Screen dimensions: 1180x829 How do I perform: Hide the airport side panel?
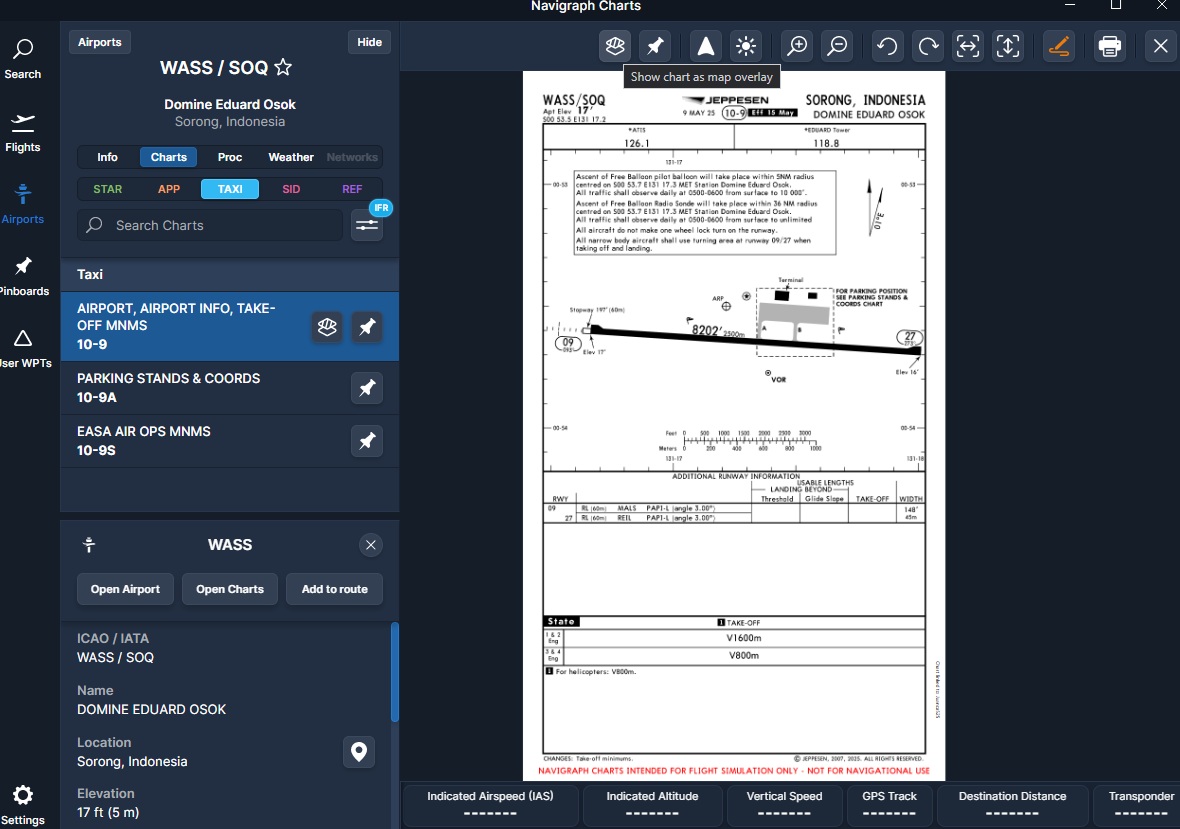coord(369,42)
